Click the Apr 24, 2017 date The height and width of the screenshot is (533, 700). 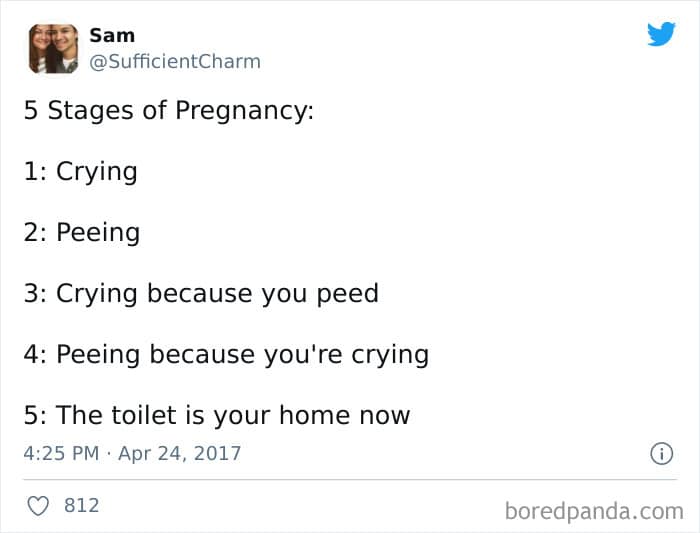point(179,454)
